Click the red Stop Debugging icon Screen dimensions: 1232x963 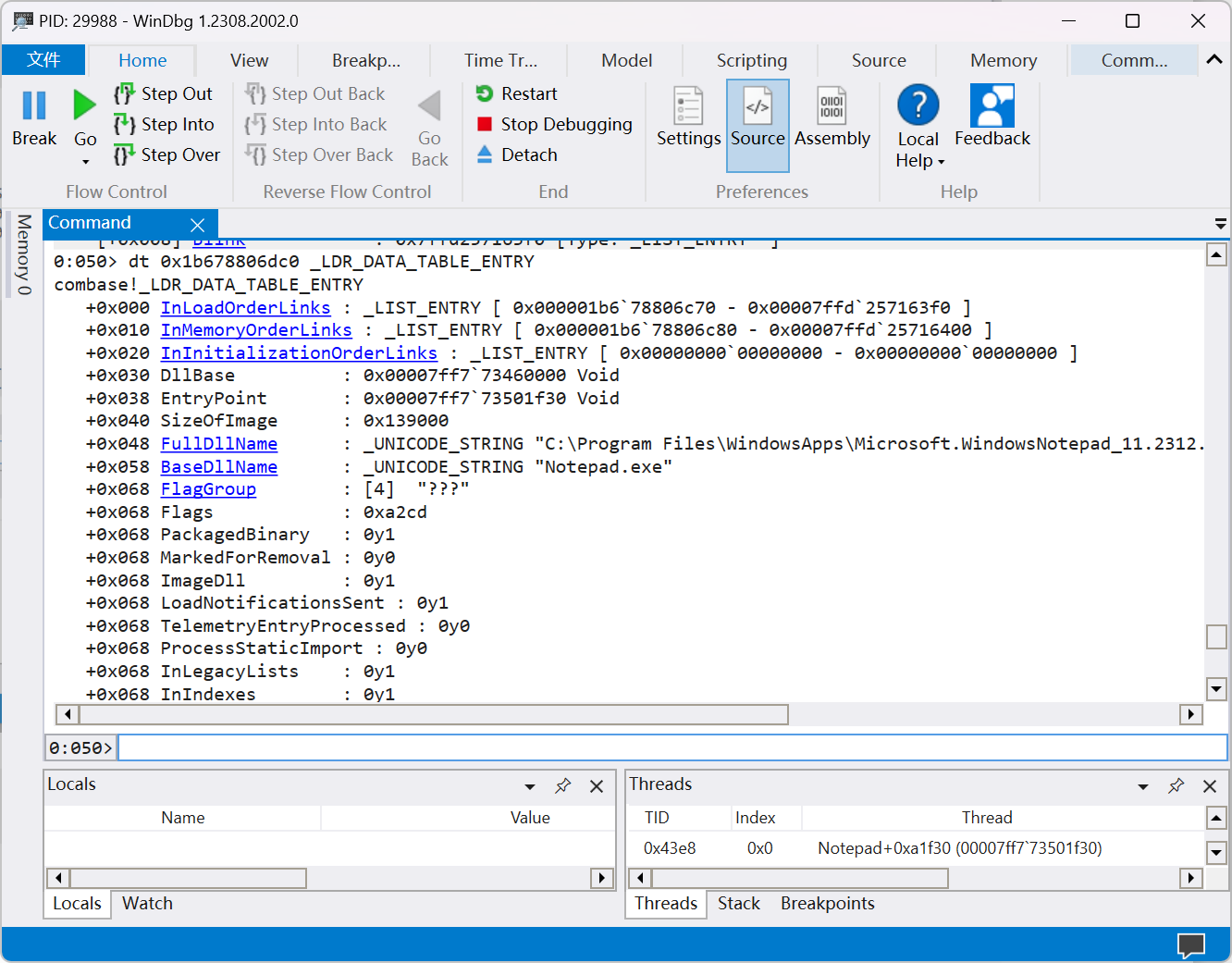pyautogui.click(x=485, y=124)
